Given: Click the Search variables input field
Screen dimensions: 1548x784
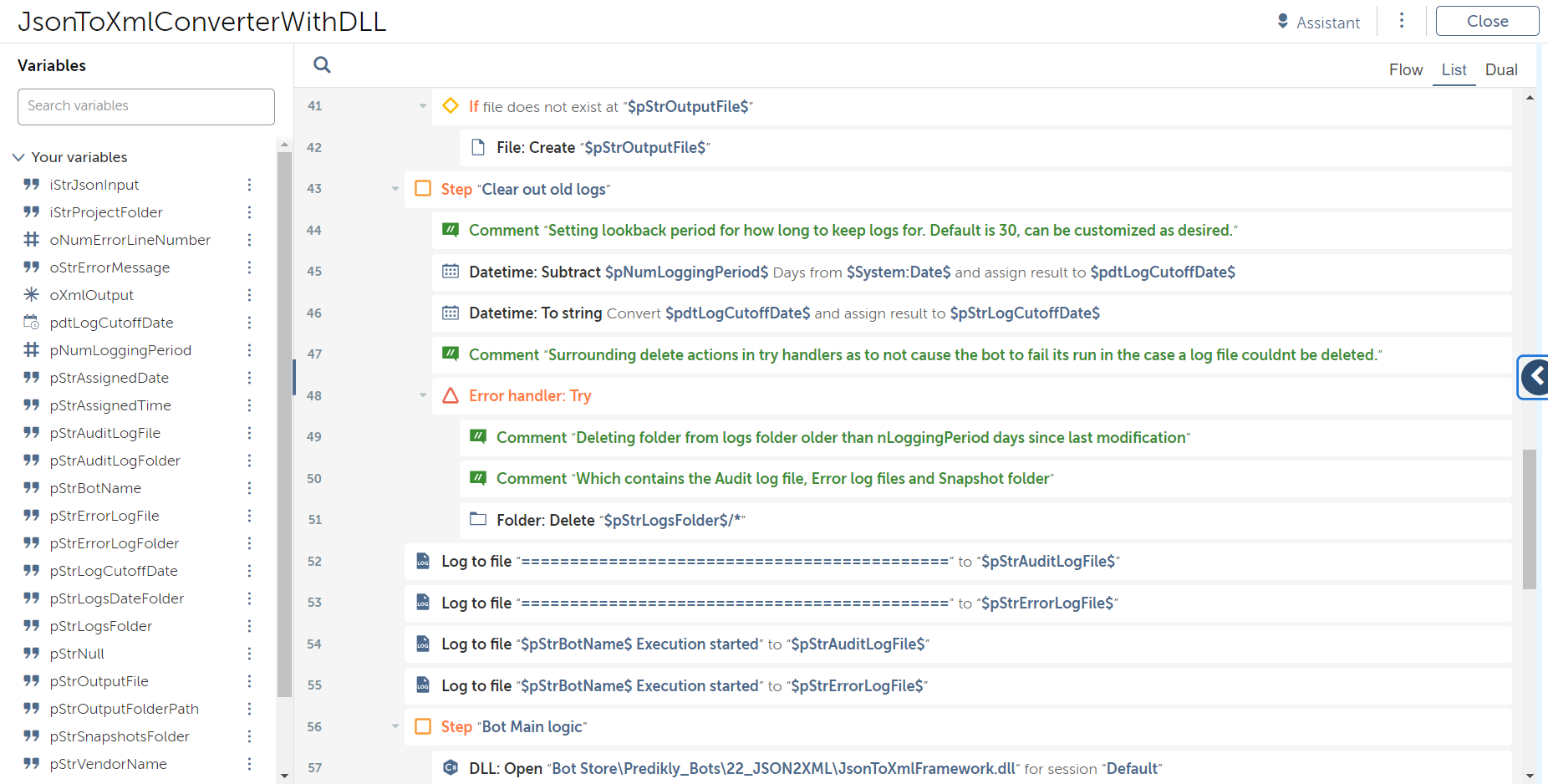Looking at the screenshot, I should coord(146,106).
